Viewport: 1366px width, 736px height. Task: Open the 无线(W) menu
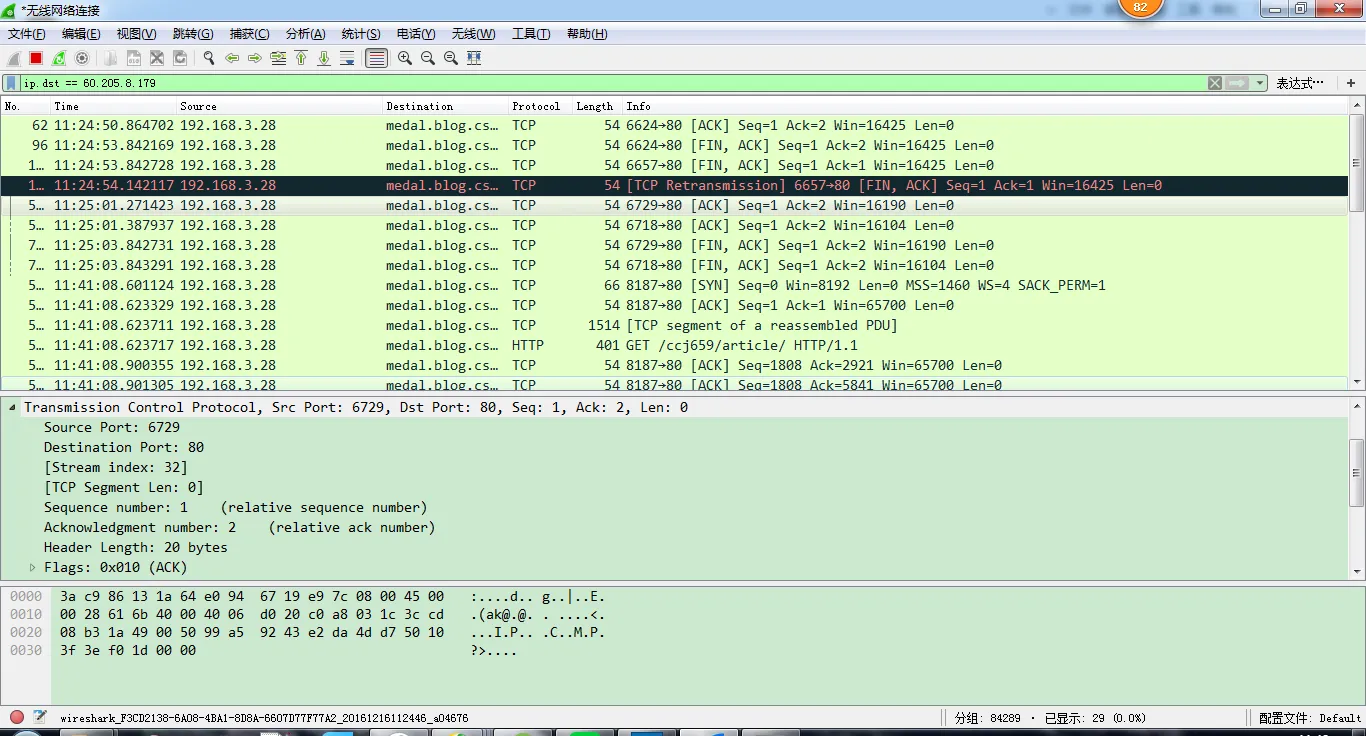pyautogui.click(x=473, y=34)
